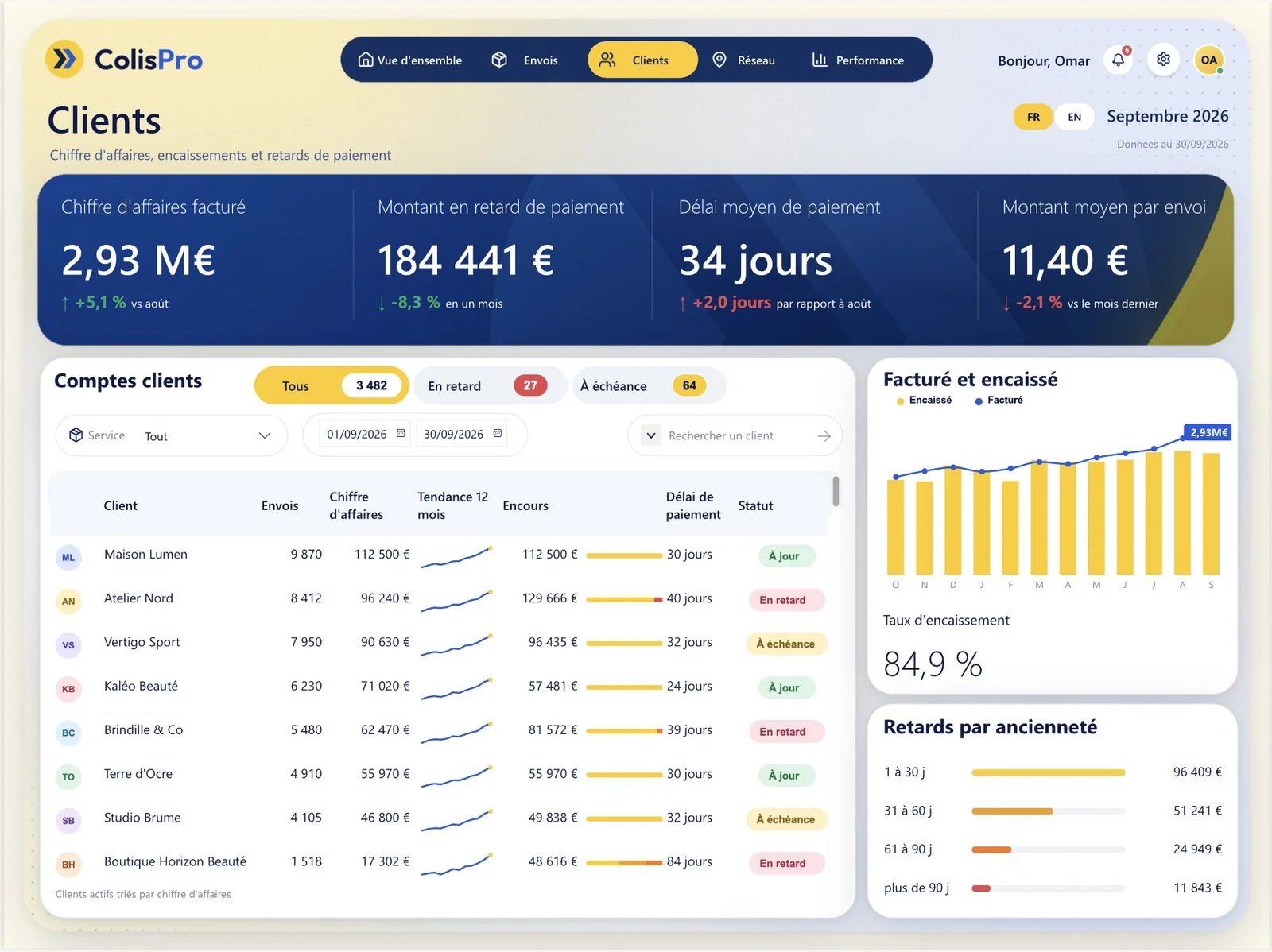This screenshot has width=1272, height=952.
Task: Switch language to FR
Action: pyautogui.click(x=1033, y=117)
